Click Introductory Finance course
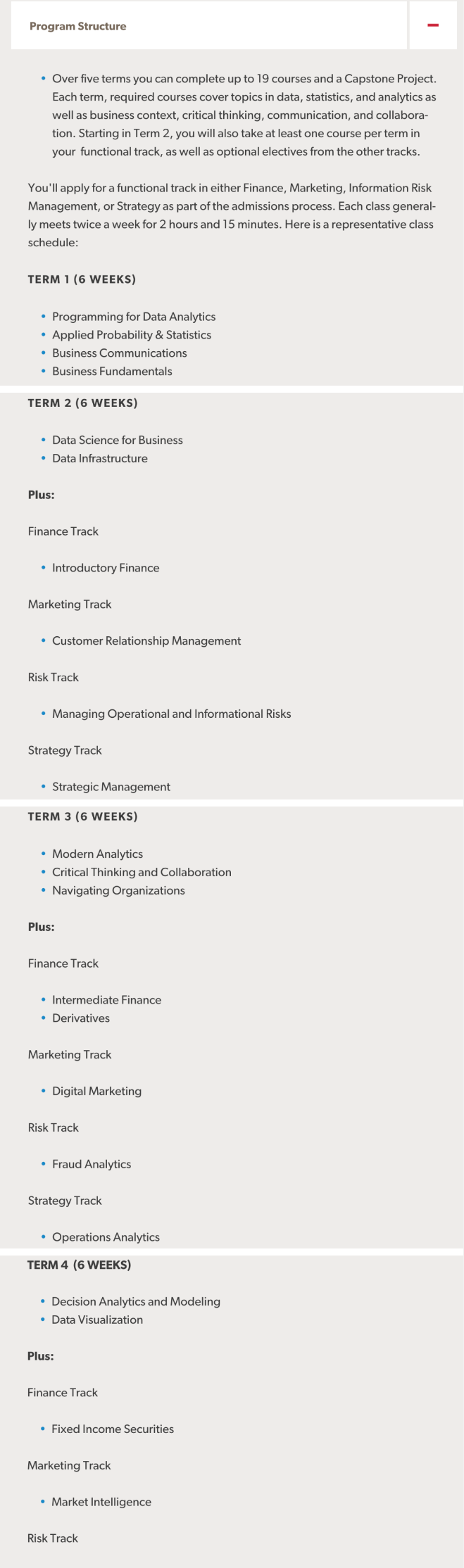Image resolution: width=464 pixels, height=1568 pixels. (106, 568)
